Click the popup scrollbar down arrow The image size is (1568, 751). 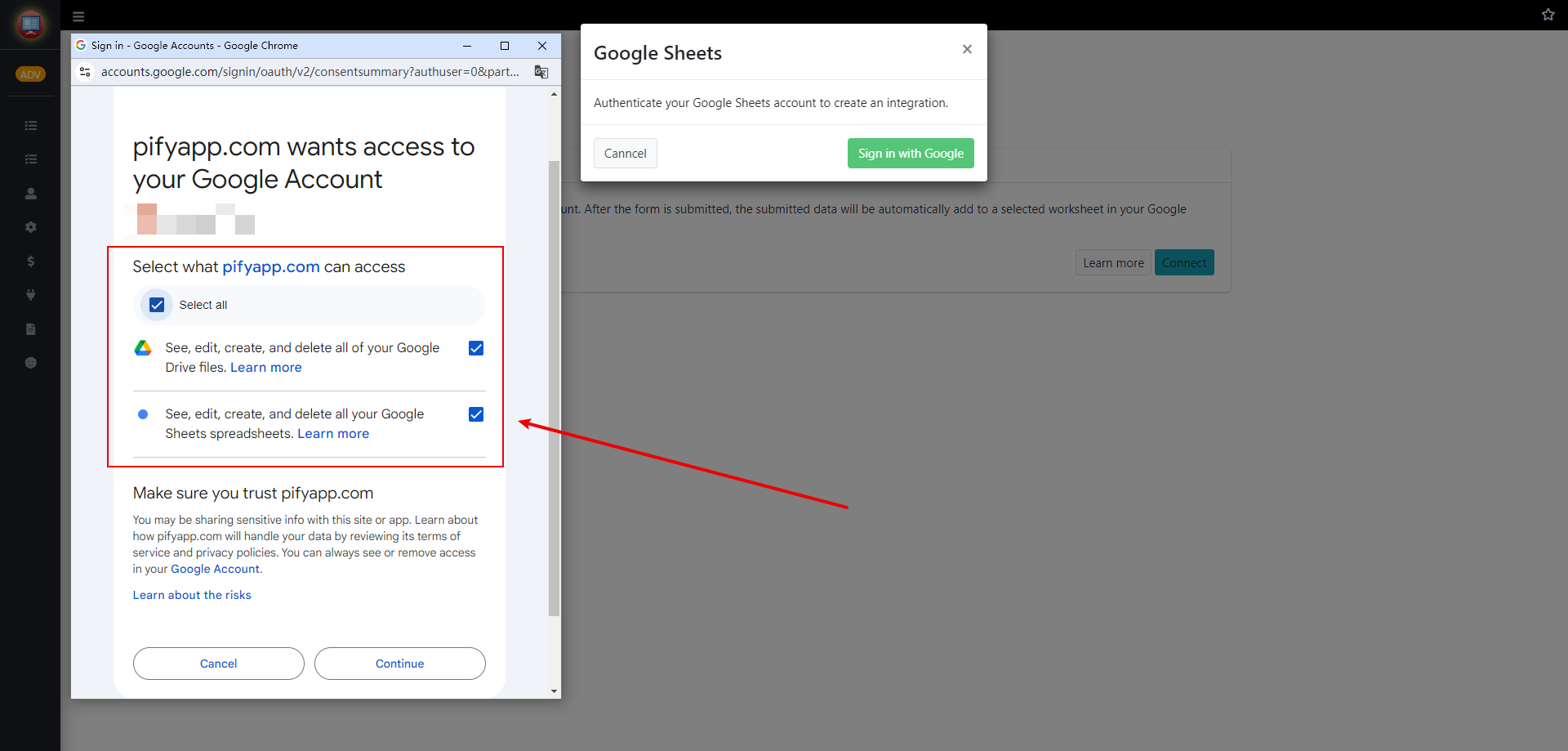555,691
